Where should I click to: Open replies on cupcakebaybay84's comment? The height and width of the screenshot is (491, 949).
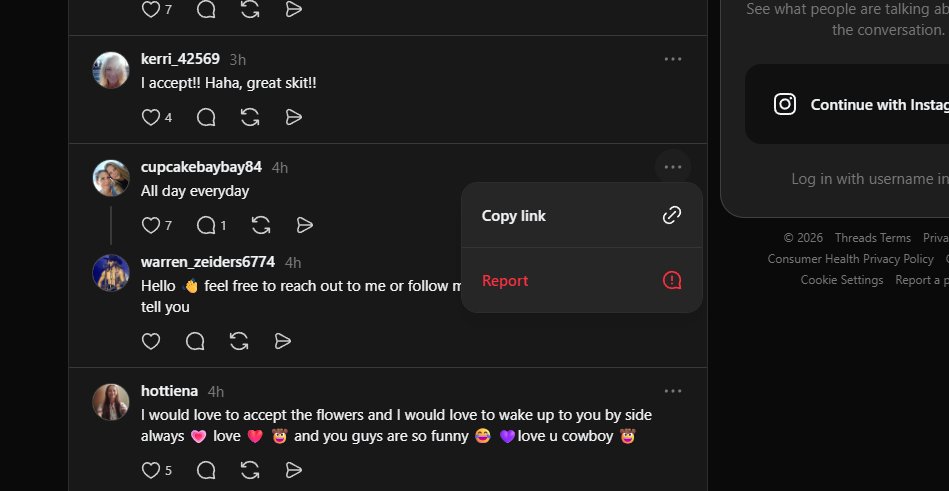pyautogui.click(x=206, y=225)
